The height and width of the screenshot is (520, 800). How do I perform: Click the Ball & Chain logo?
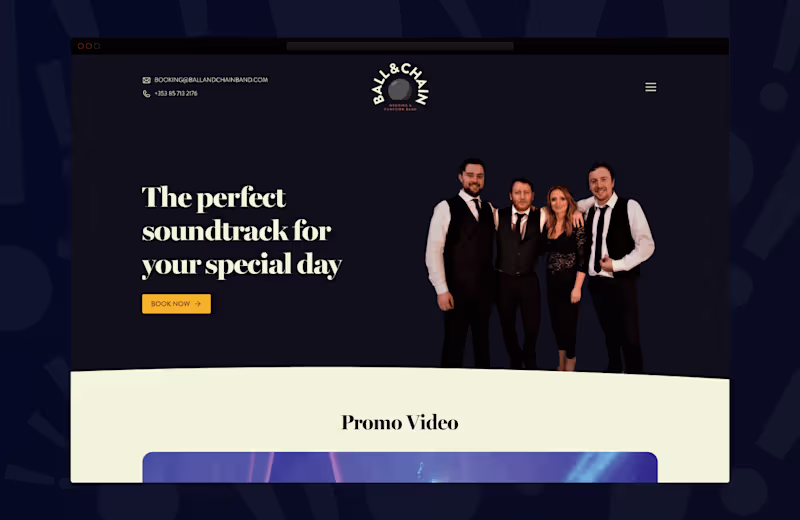coord(400,87)
